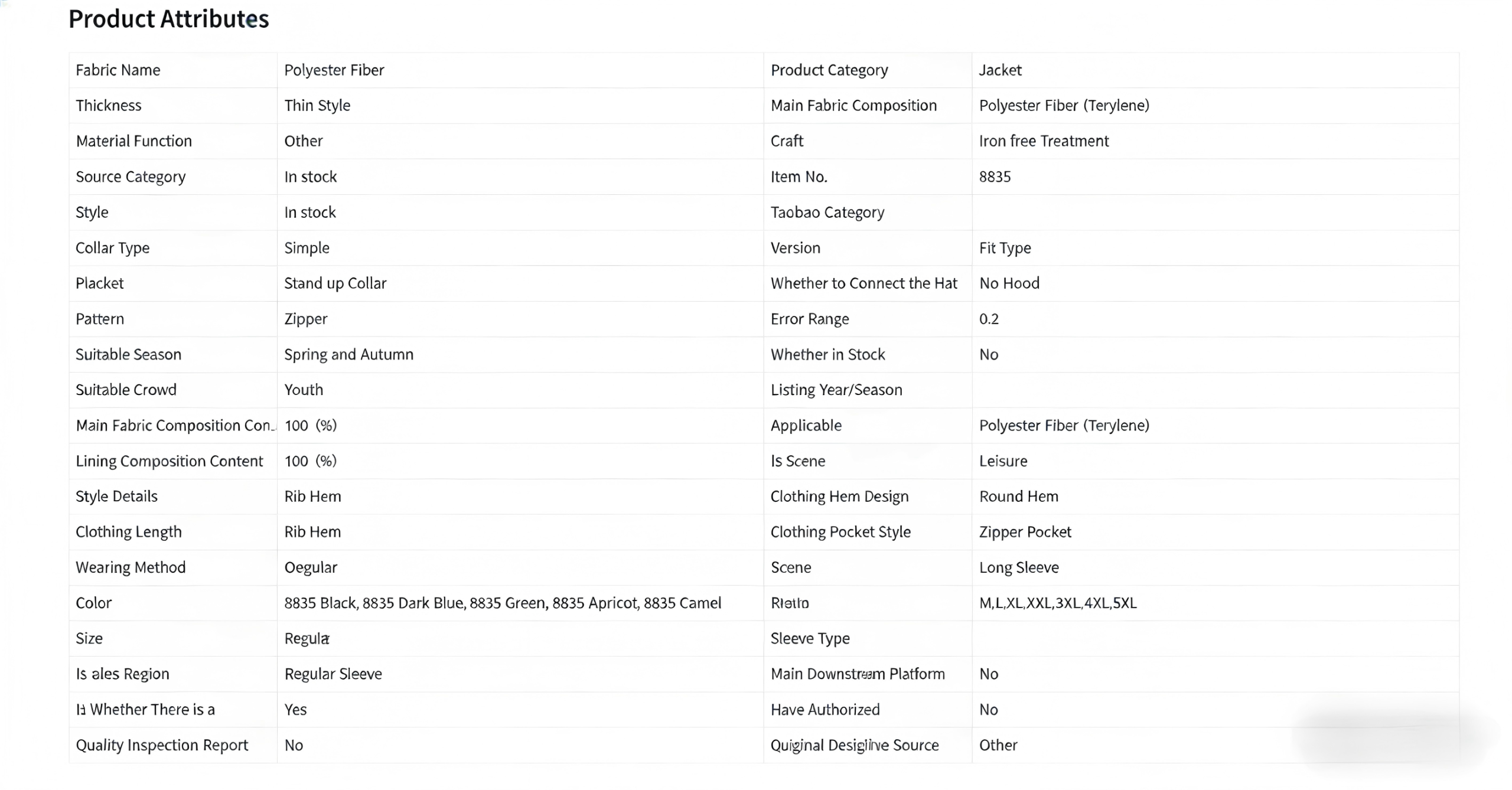Screen dimensions: 1512x790
Task: Click the Polyester Fiber value for Fabric Name
Action: 334,70
